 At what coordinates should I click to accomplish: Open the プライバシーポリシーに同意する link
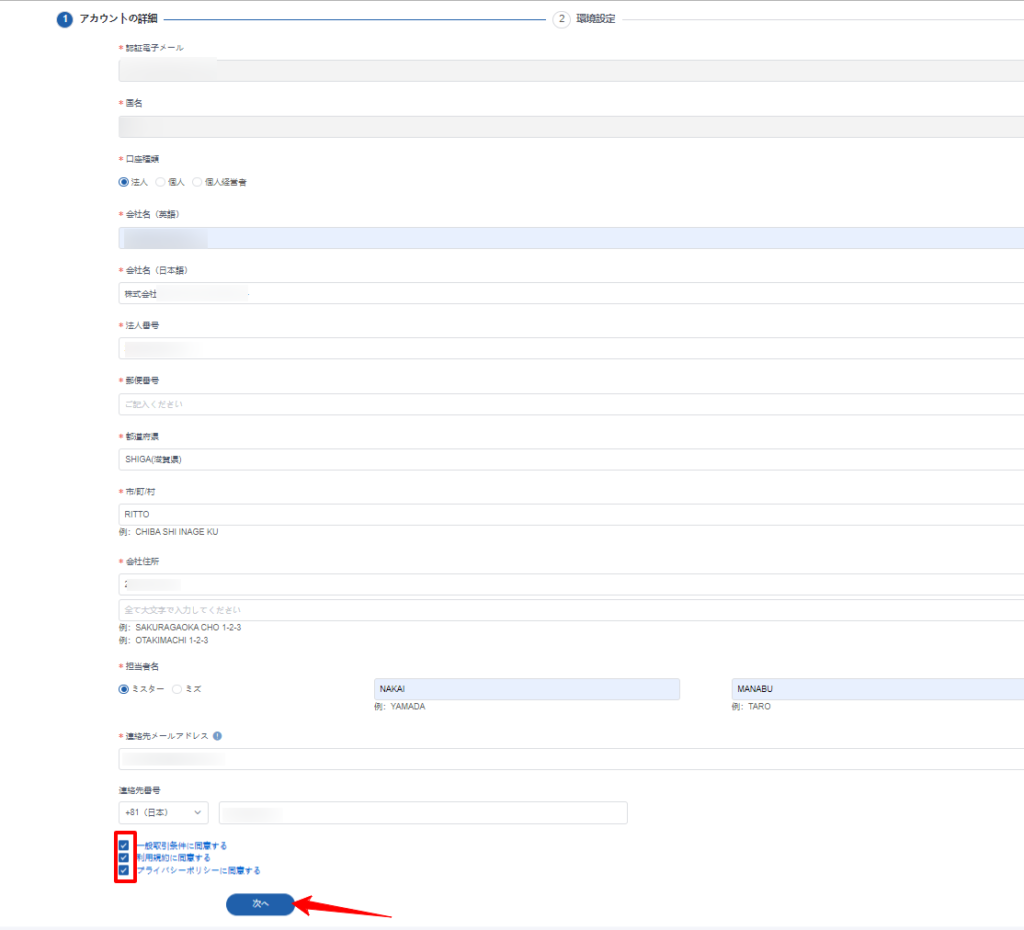point(199,870)
